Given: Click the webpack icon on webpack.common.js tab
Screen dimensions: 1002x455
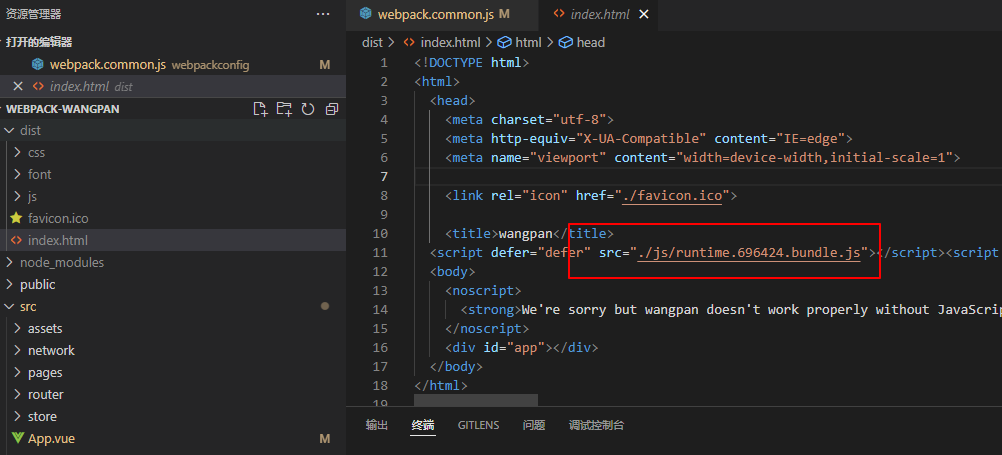Looking at the screenshot, I should pos(366,14).
